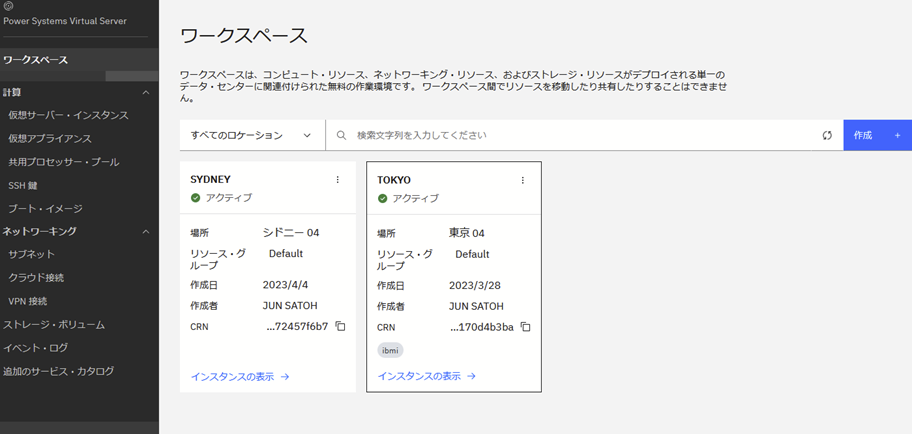This screenshot has width=912, height=434.
Task: Copy the SYDNEY workspace CRN
Action: 341,326
